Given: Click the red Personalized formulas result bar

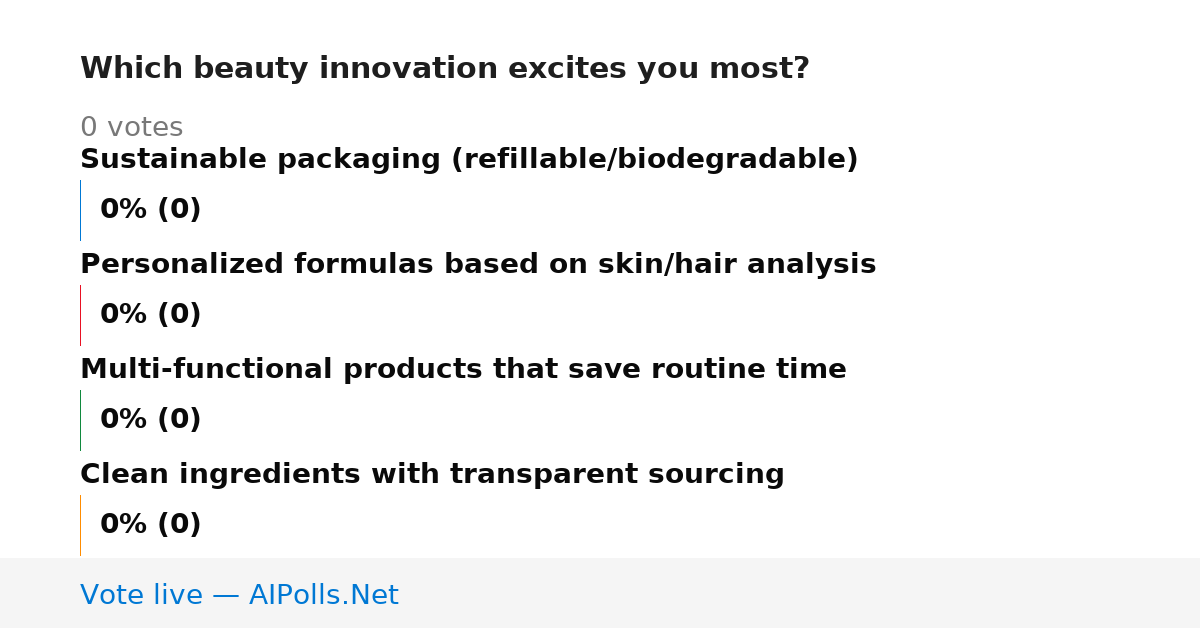Looking at the screenshot, I should tap(80, 315).
